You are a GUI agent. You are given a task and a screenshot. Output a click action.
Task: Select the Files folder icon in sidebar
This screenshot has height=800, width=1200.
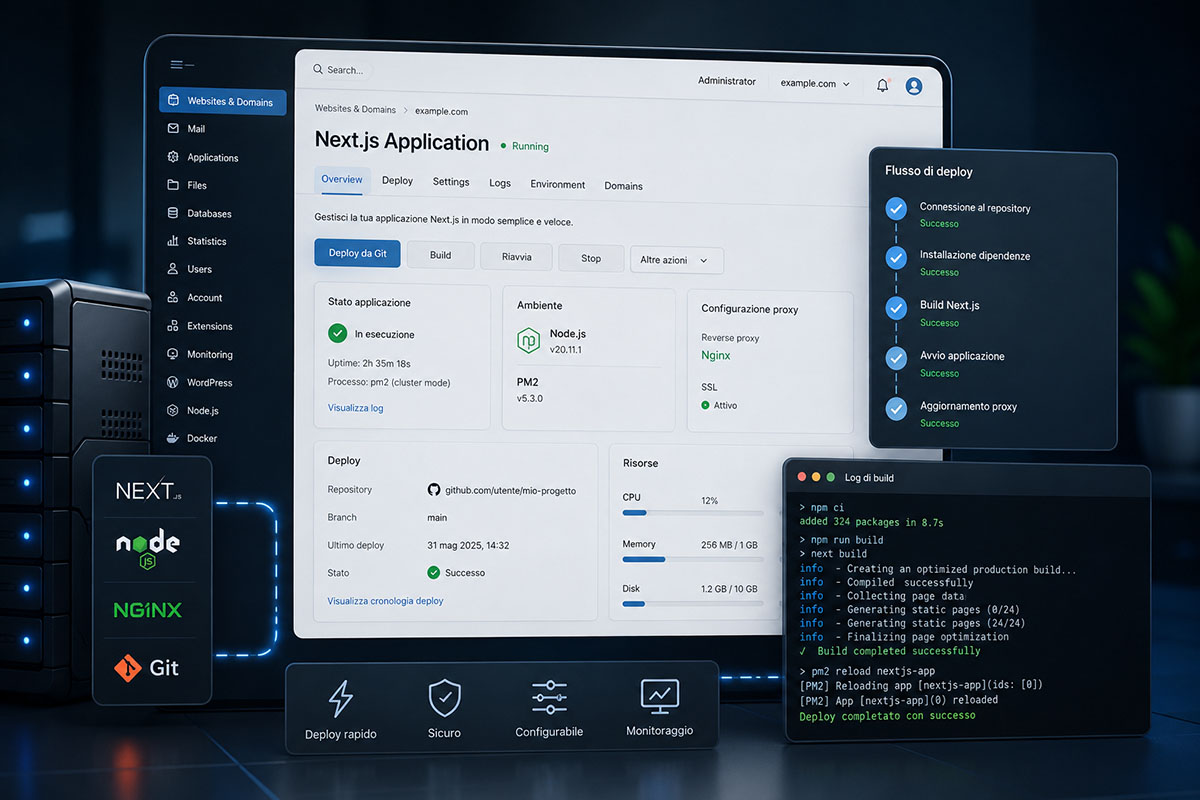[x=173, y=185]
